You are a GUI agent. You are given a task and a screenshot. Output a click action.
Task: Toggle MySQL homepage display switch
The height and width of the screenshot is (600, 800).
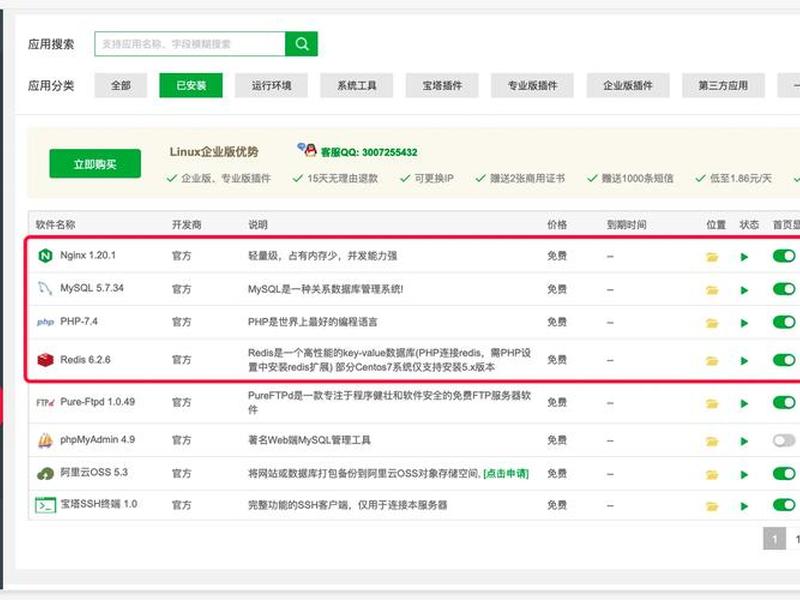tap(784, 289)
